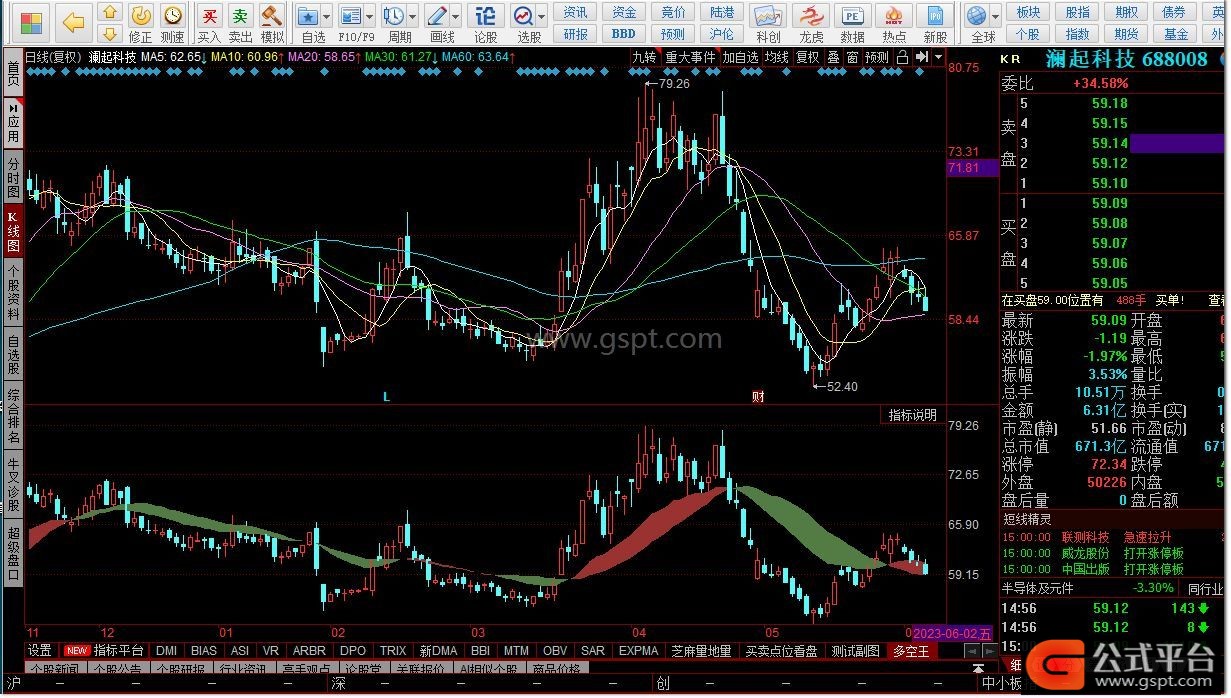Click the 半导体及元件 sector label
Viewport: 1231px width, 698px height.
1039,588
